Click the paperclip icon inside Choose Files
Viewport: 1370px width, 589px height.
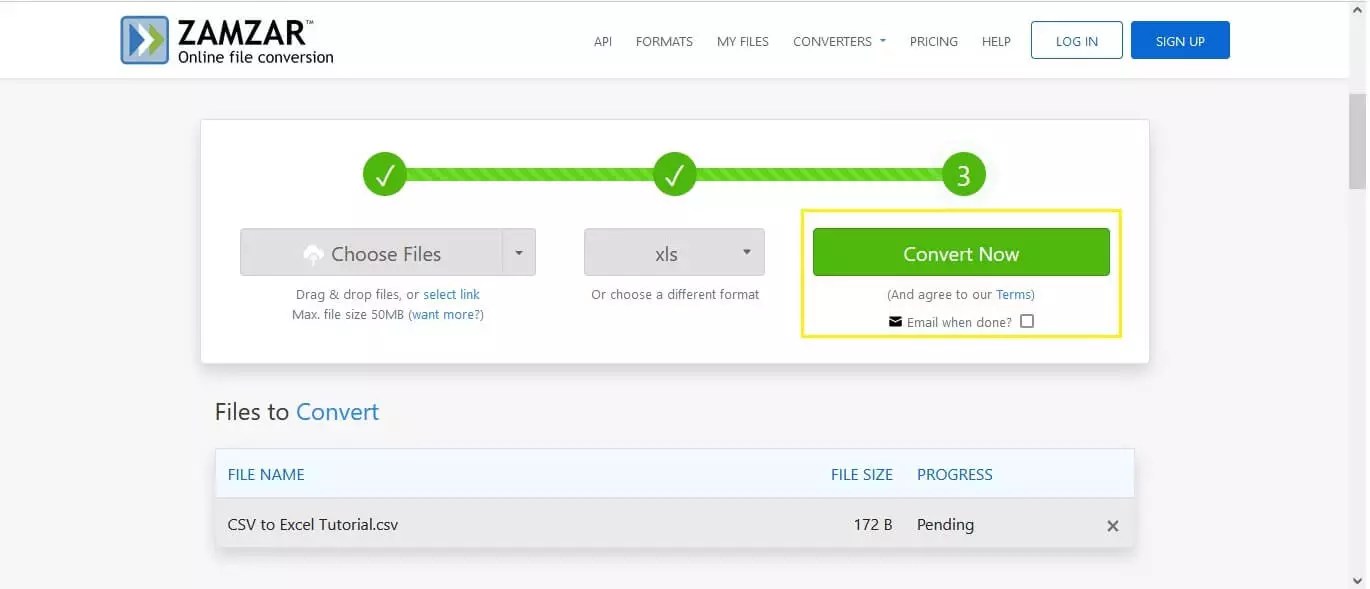313,254
